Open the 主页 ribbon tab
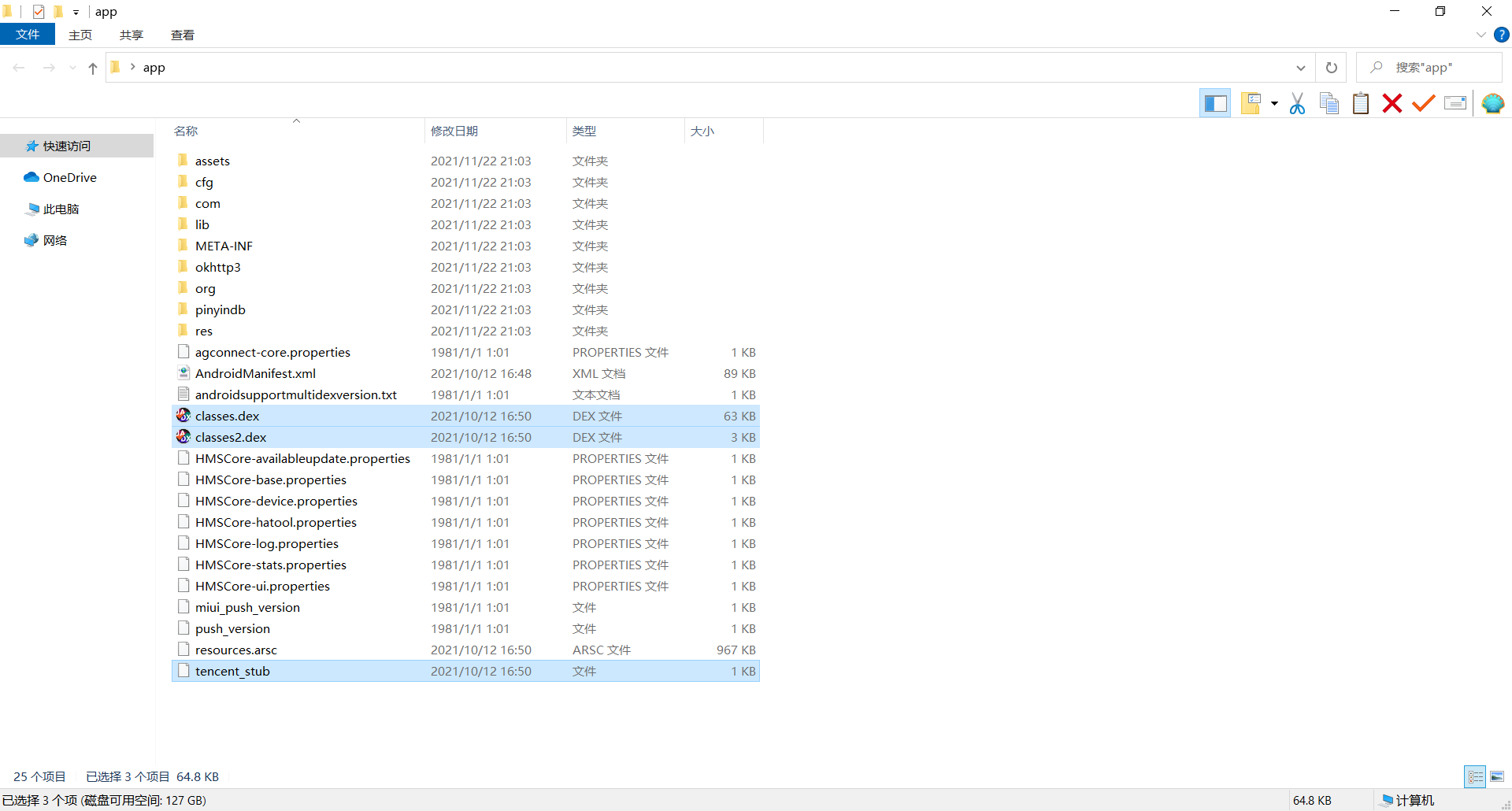 [x=80, y=35]
